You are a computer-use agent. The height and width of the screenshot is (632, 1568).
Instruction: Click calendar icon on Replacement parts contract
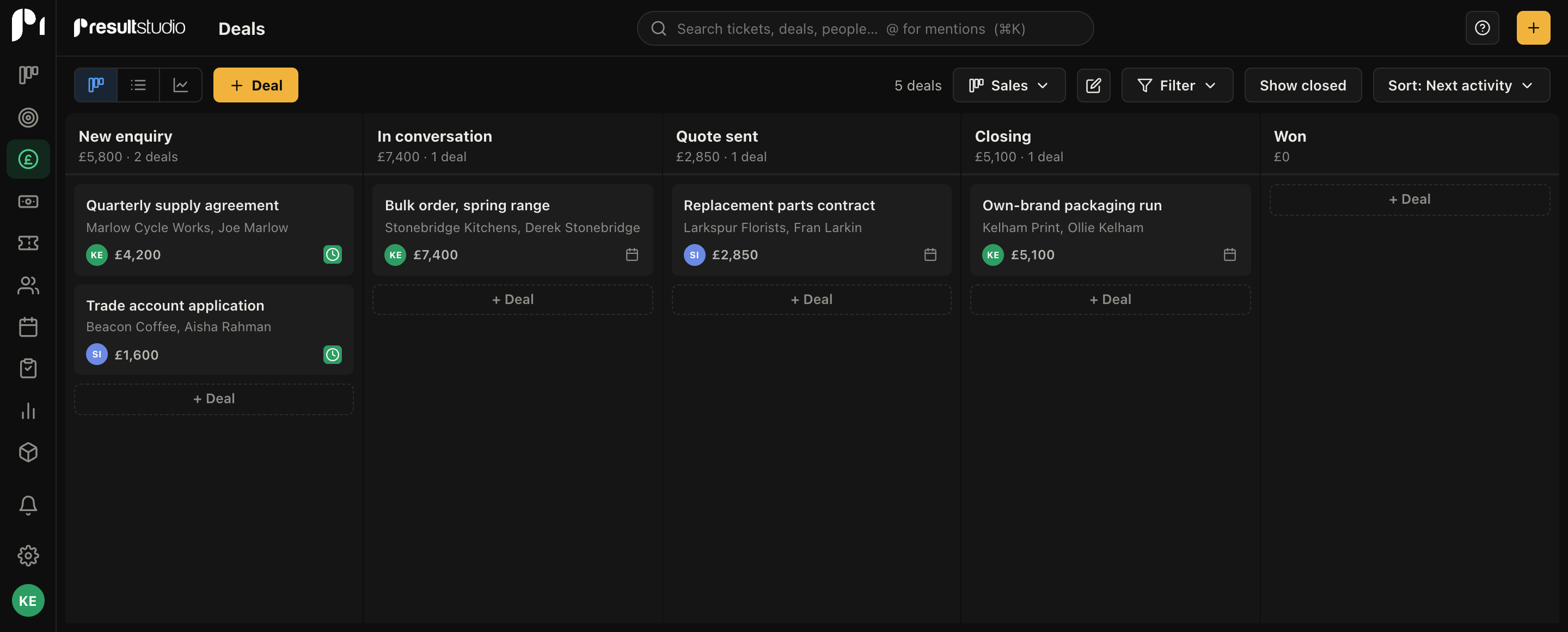pos(929,254)
